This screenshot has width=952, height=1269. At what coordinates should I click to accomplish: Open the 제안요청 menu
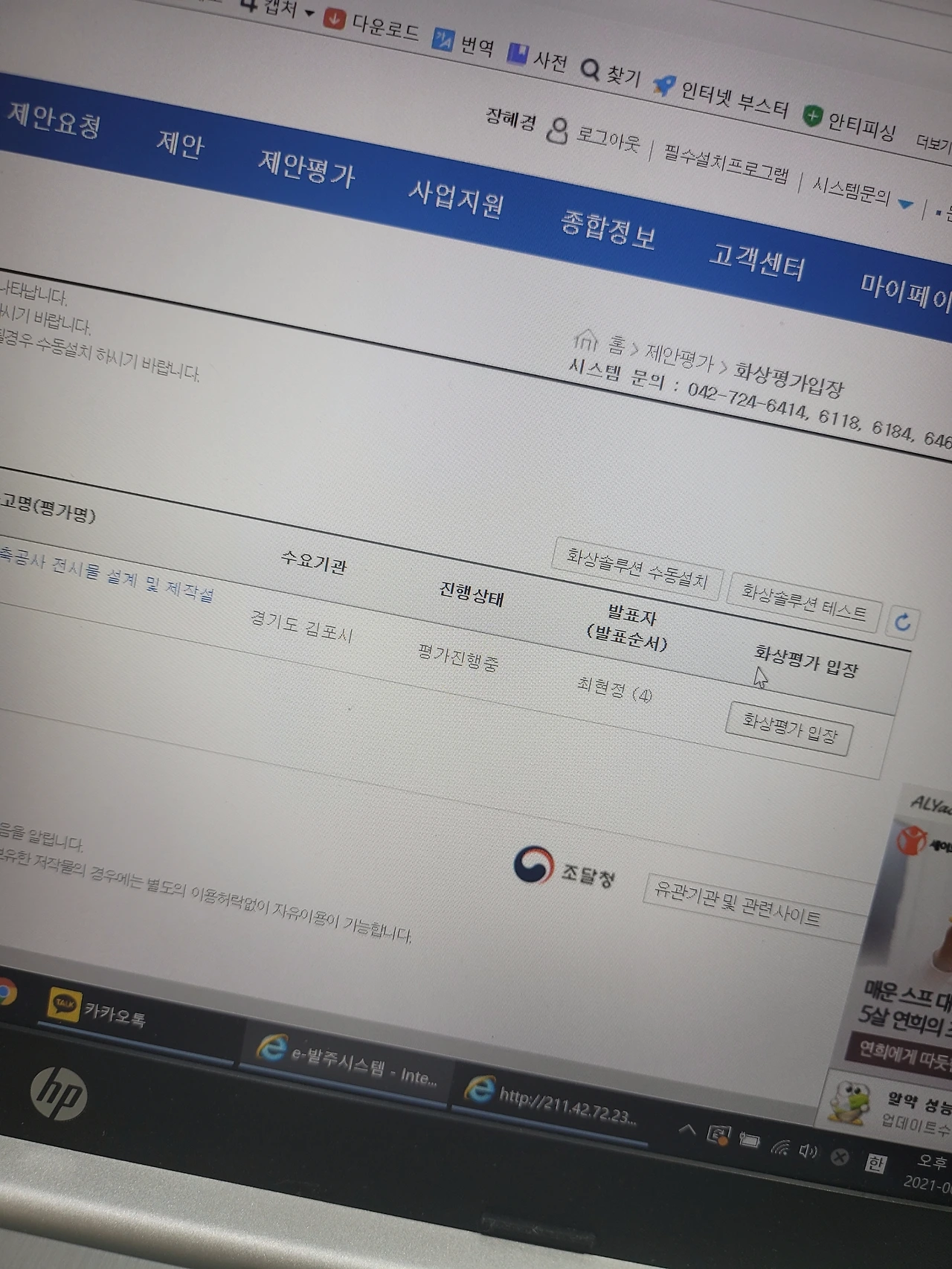coord(54,119)
